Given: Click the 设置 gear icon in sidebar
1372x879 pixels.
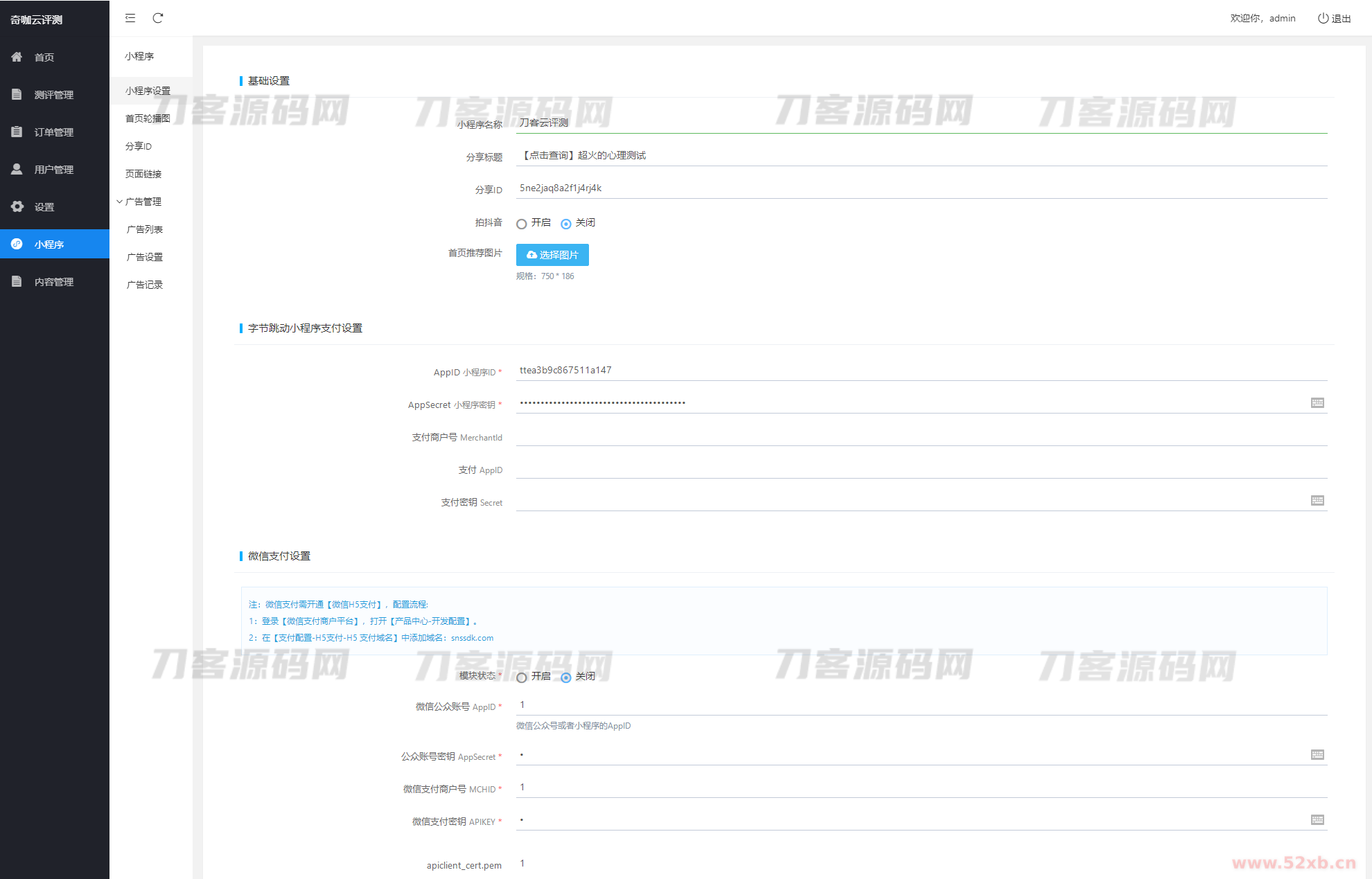Looking at the screenshot, I should click(17, 206).
